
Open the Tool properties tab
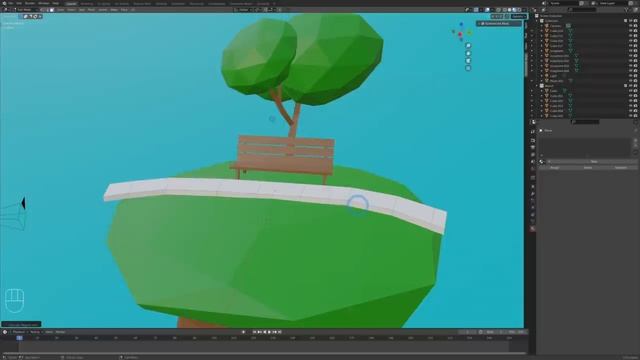pos(533,131)
